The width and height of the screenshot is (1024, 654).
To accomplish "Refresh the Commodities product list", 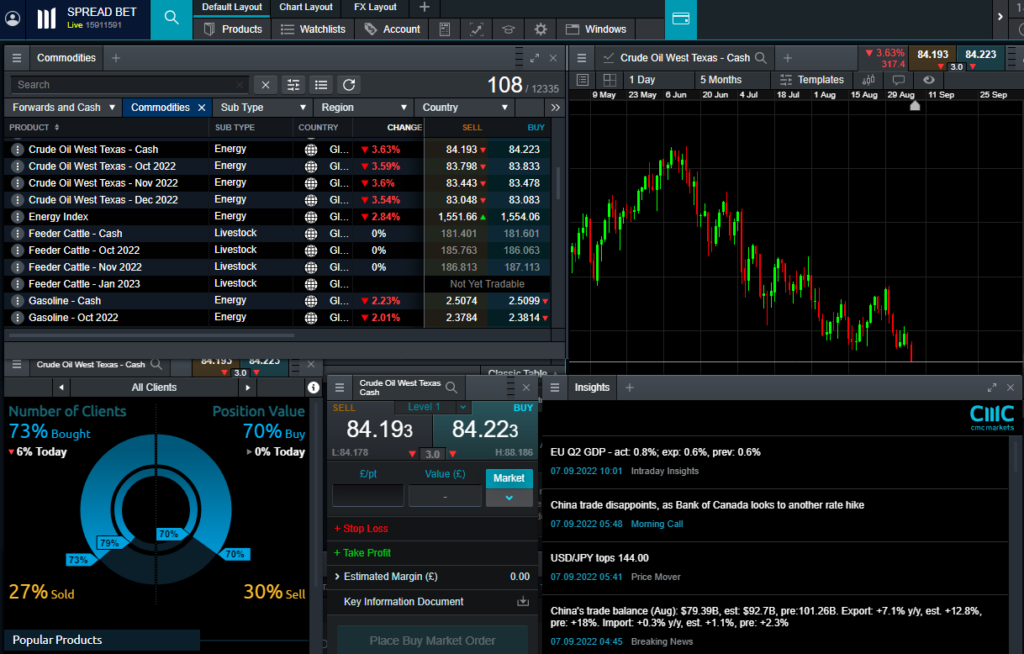I will click(x=348, y=85).
